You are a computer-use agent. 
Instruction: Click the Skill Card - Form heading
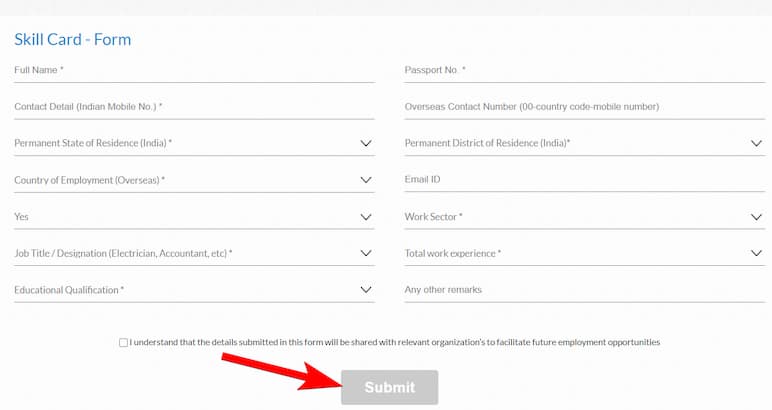(x=73, y=39)
